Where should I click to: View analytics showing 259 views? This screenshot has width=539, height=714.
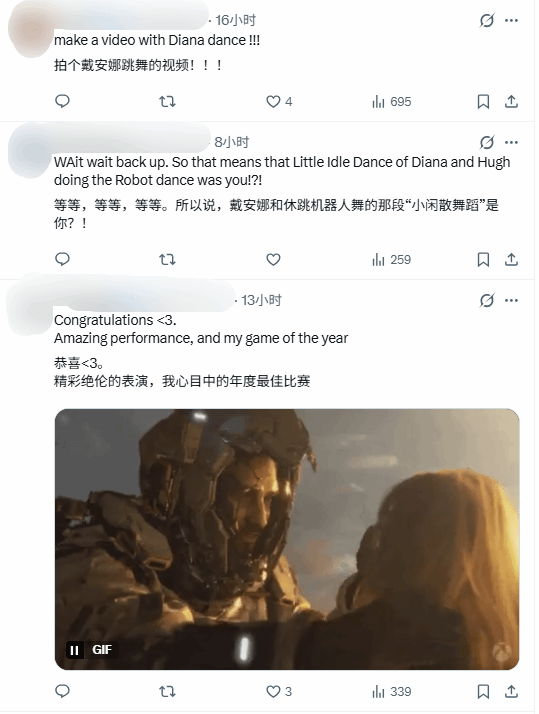click(392, 260)
